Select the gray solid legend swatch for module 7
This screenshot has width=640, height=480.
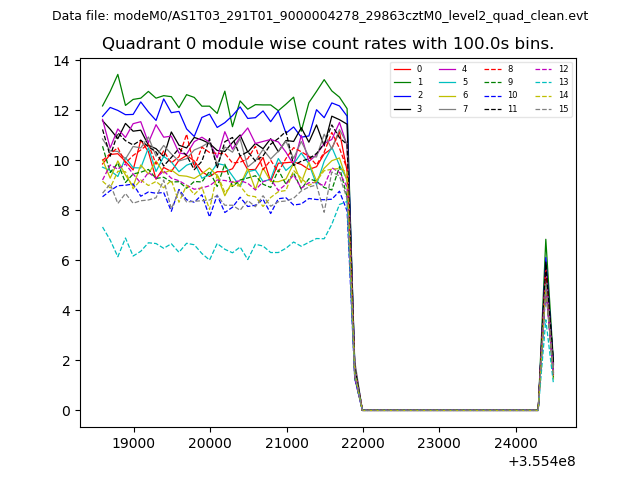[448, 108]
